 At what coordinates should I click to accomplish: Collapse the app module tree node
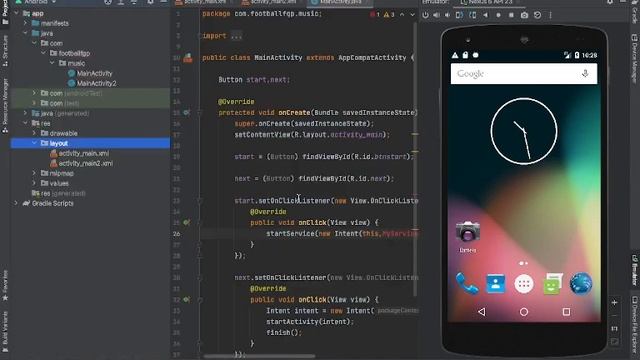point(16,13)
